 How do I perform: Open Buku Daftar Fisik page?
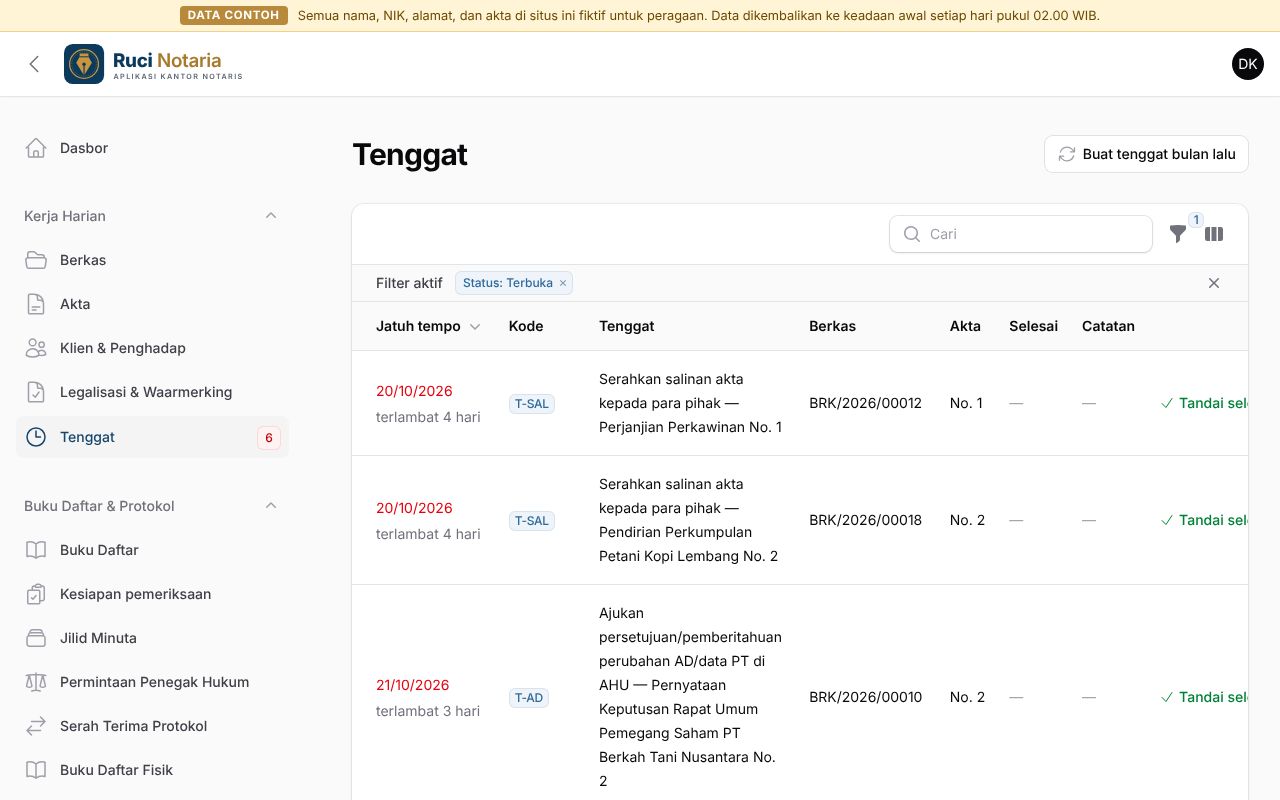click(153, 770)
